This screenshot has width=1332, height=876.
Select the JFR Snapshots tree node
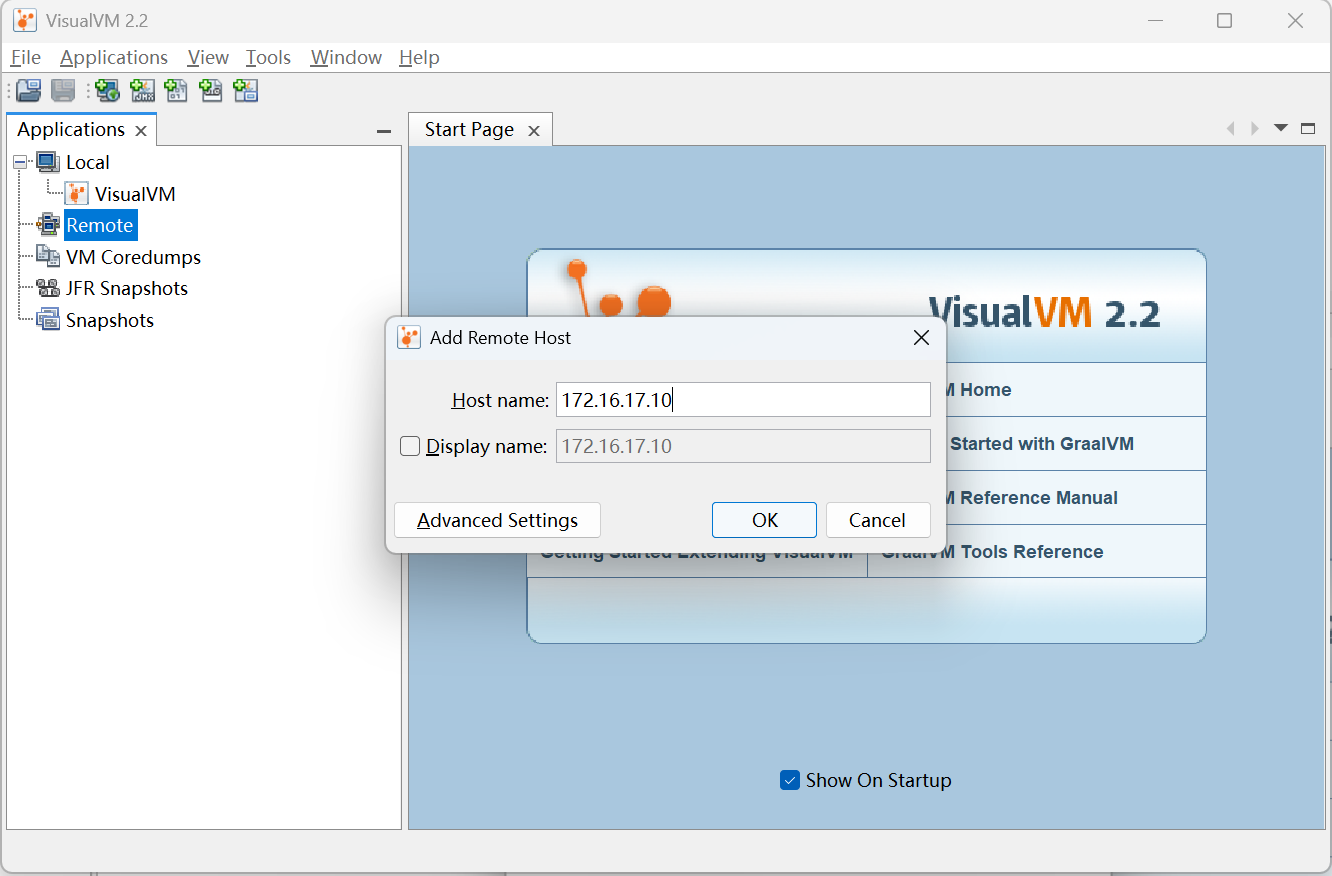pos(126,289)
